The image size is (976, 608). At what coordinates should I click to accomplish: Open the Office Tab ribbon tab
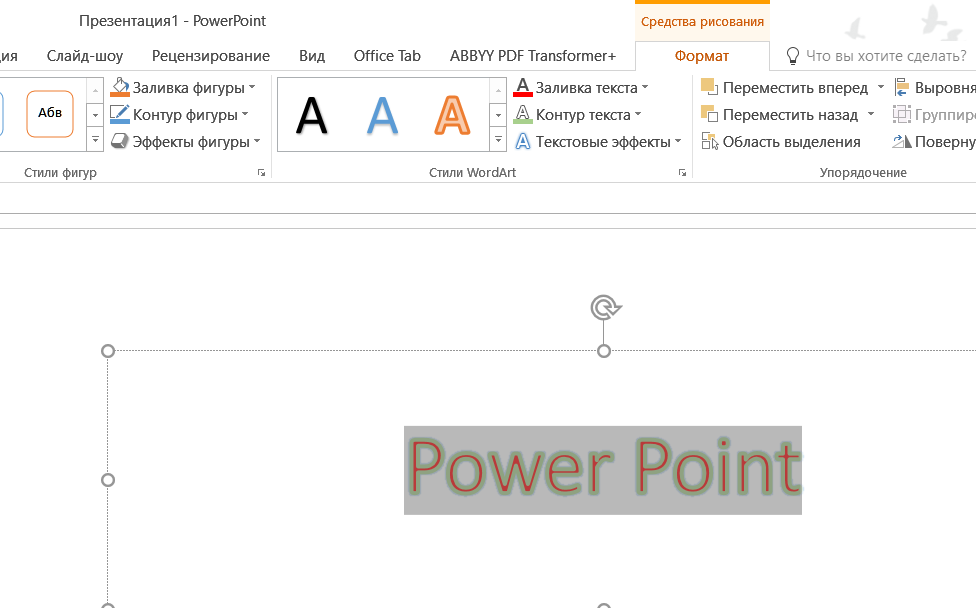click(x=387, y=56)
